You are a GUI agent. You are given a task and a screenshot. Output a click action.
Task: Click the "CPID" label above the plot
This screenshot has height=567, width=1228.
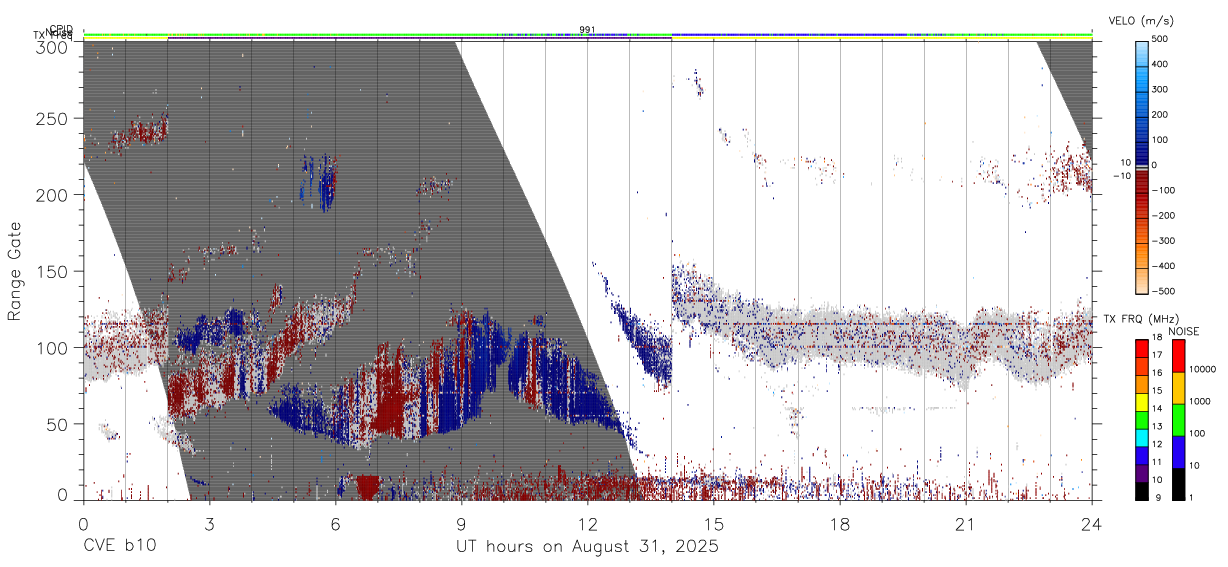(61, 29)
